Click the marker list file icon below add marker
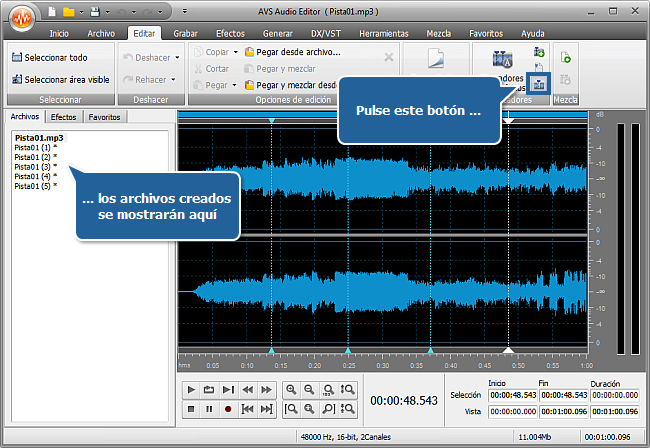 coord(538,67)
